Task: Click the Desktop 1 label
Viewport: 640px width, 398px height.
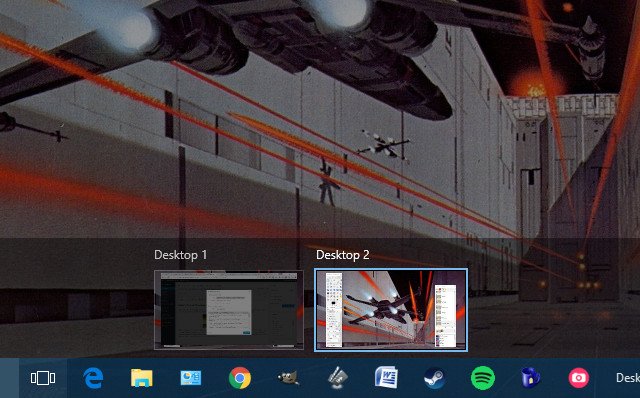Action: pyautogui.click(x=180, y=255)
